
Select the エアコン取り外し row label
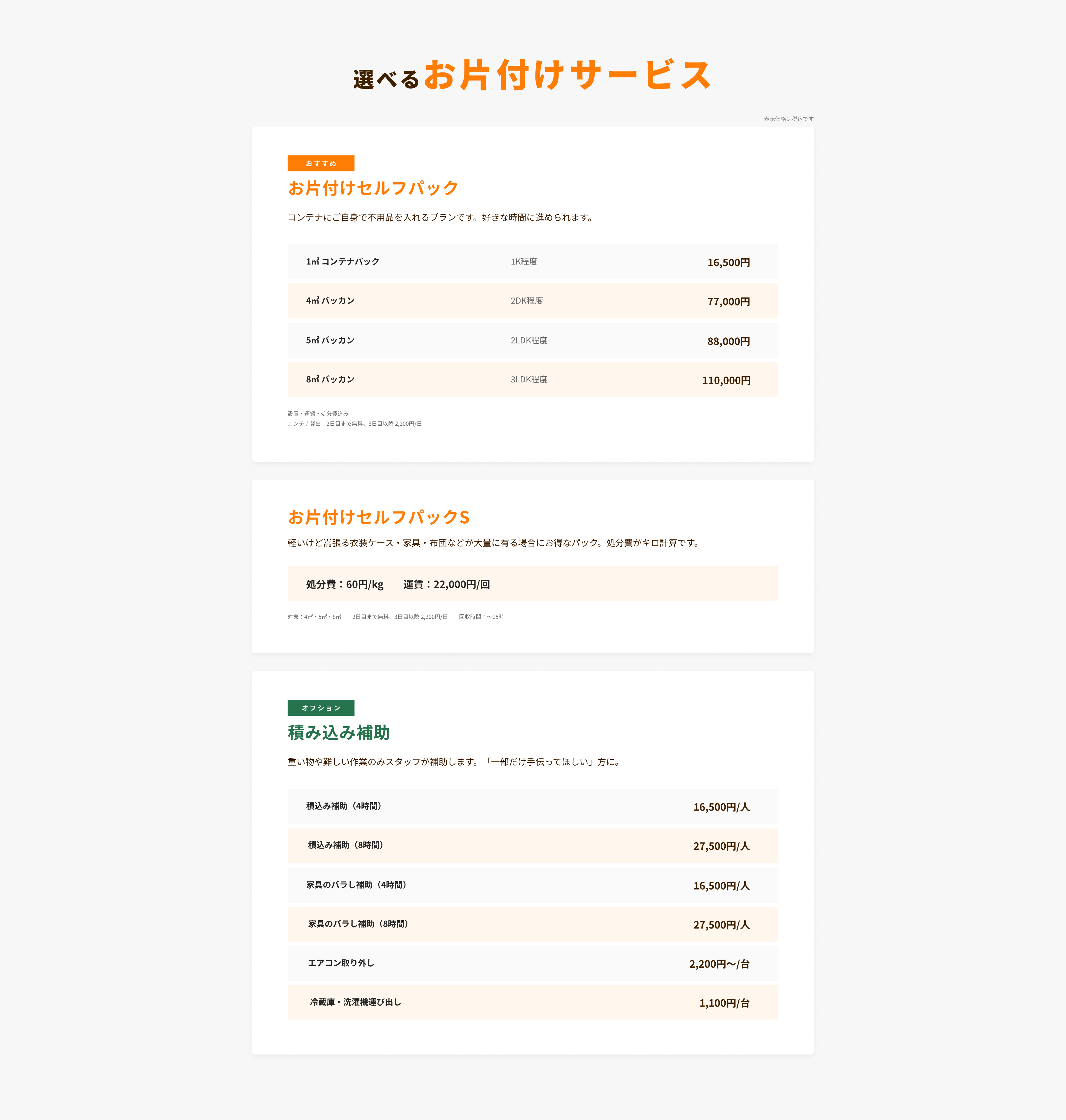[x=341, y=963]
